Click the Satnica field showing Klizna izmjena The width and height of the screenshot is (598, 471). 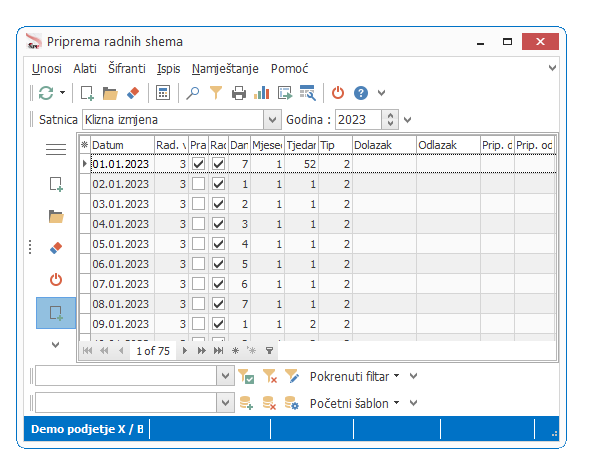173,120
